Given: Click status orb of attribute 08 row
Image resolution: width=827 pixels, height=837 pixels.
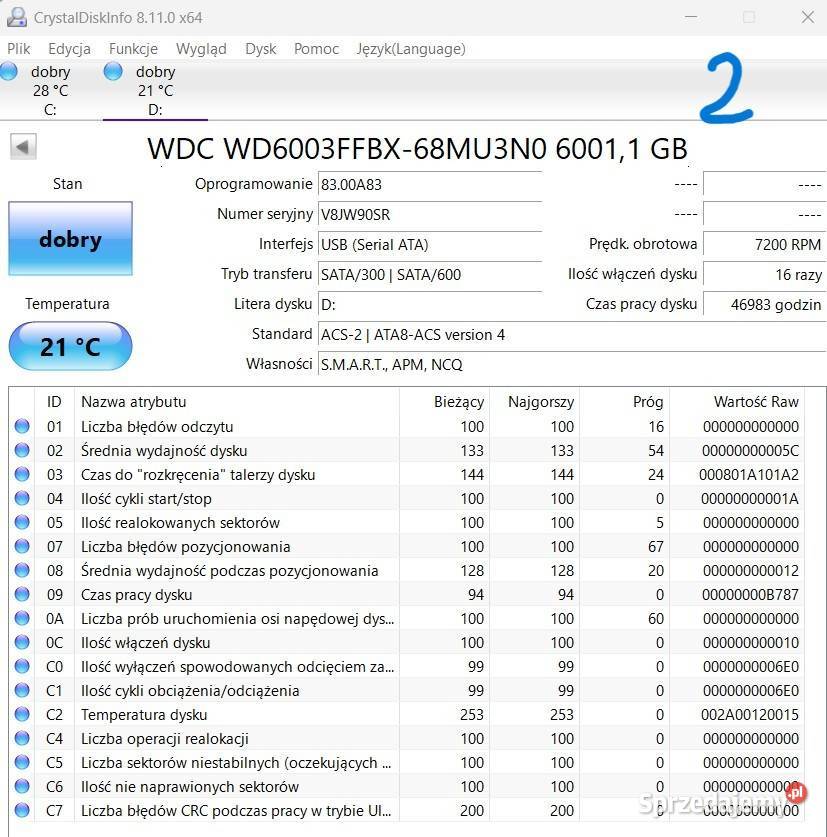Looking at the screenshot, I should pyautogui.click(x=22, y=570).
